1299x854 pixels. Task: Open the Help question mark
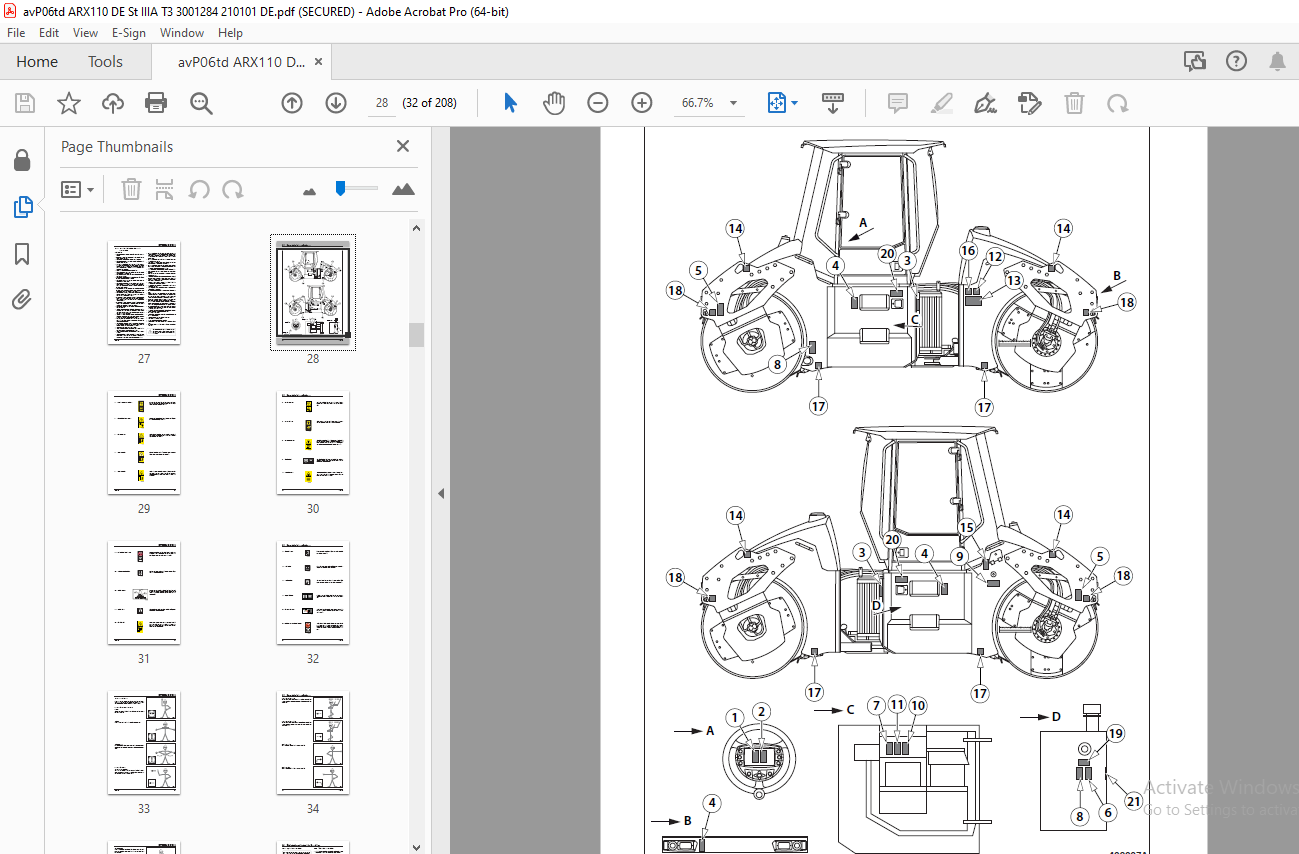[1237, 62]
